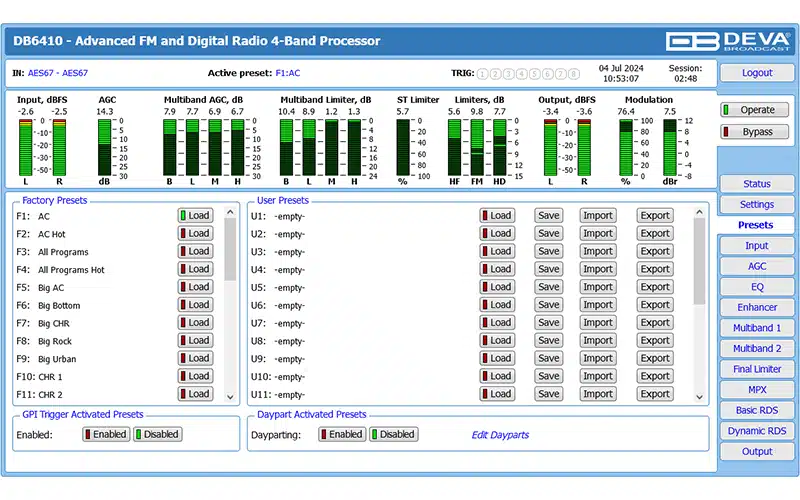Screen dimensions: 800x500
Task: Open the Output page
Action: (757, 452)
